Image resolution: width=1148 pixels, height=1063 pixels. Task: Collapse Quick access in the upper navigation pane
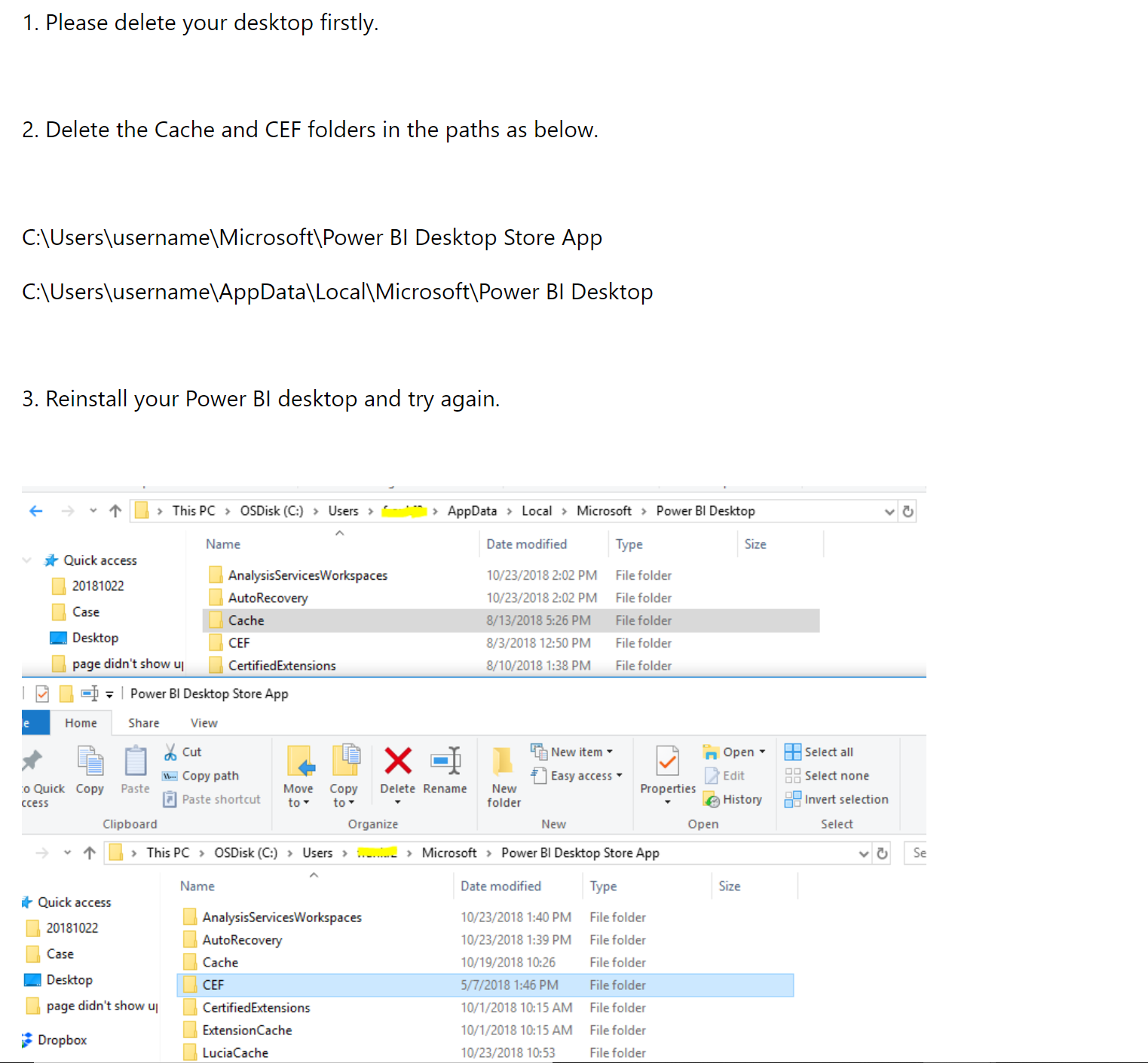point(27,560)
